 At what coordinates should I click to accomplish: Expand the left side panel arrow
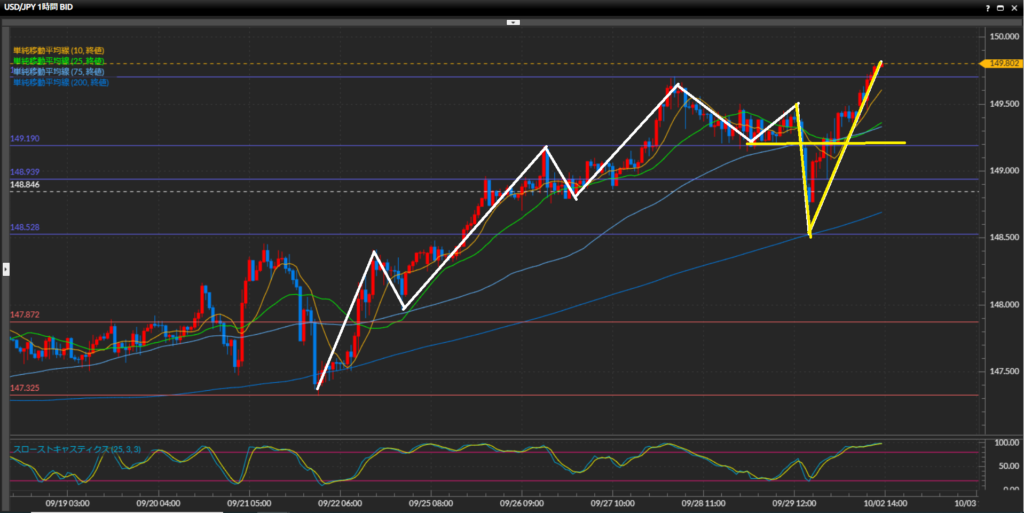tap(4, 268)
